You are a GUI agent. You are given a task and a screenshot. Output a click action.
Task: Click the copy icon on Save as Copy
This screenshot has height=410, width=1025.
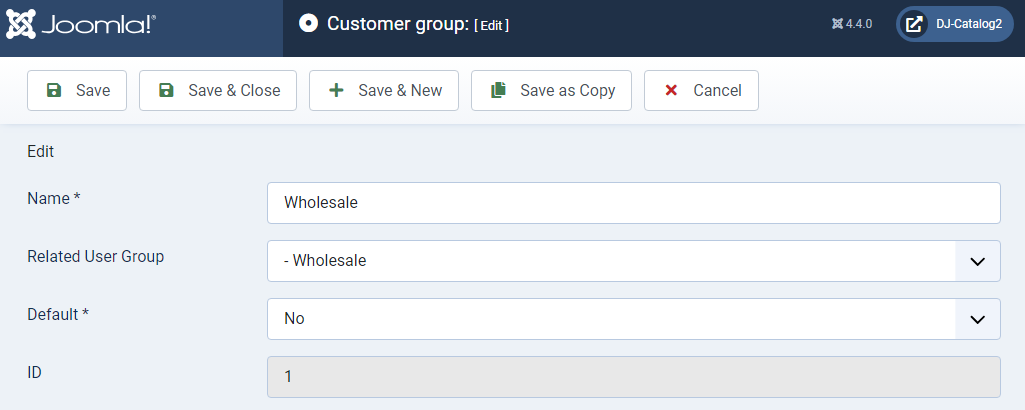(x=499, y=90)
